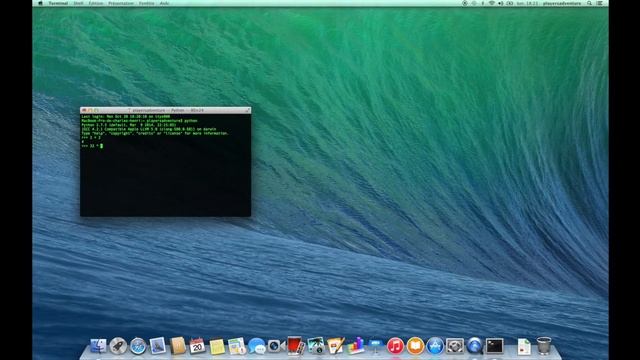The image size is (640, 360).
Task: Open document stack icon beside Trash
Action: (x=524, y=346)
